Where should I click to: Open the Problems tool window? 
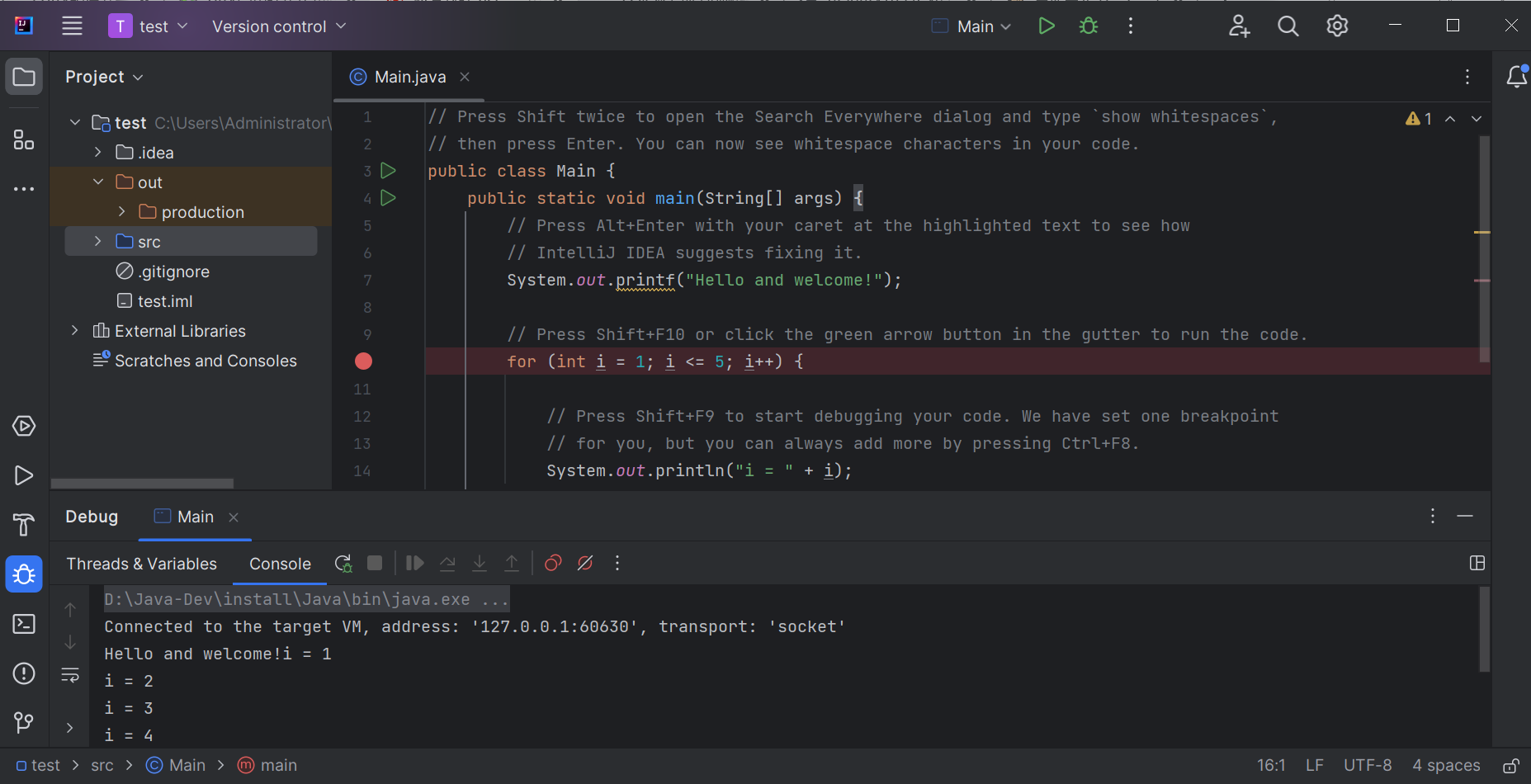24,673
